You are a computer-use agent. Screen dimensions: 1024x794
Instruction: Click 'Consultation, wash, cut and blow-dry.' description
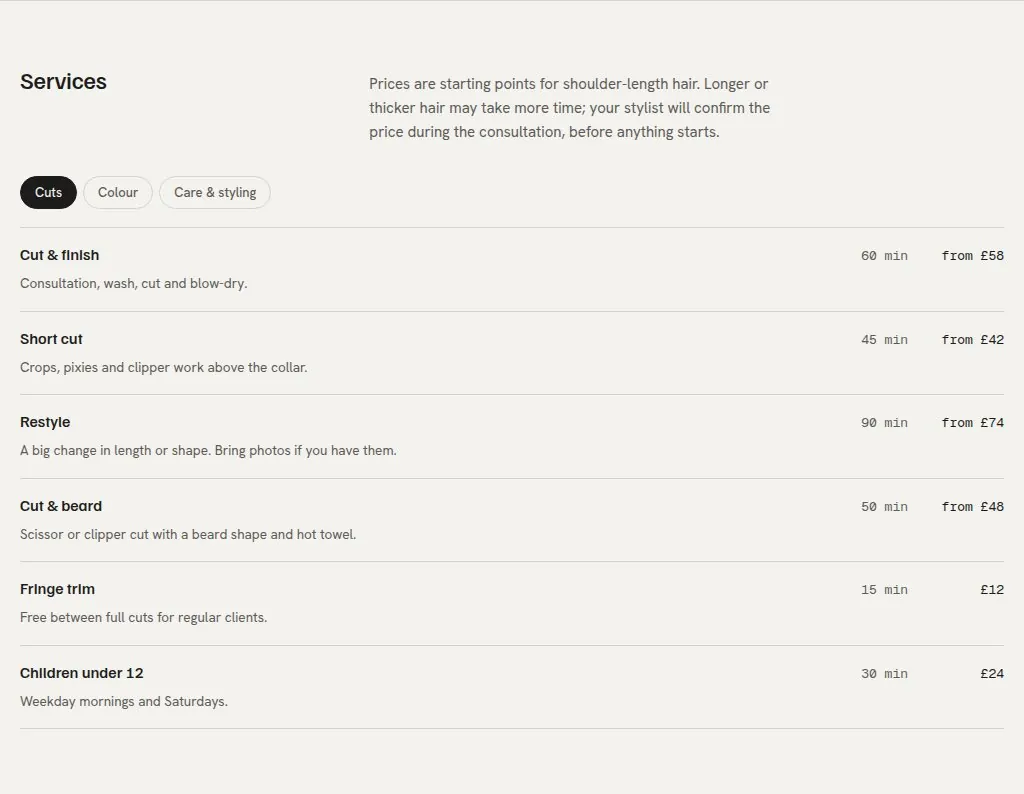pyautogui.click(x=134, y=283)
